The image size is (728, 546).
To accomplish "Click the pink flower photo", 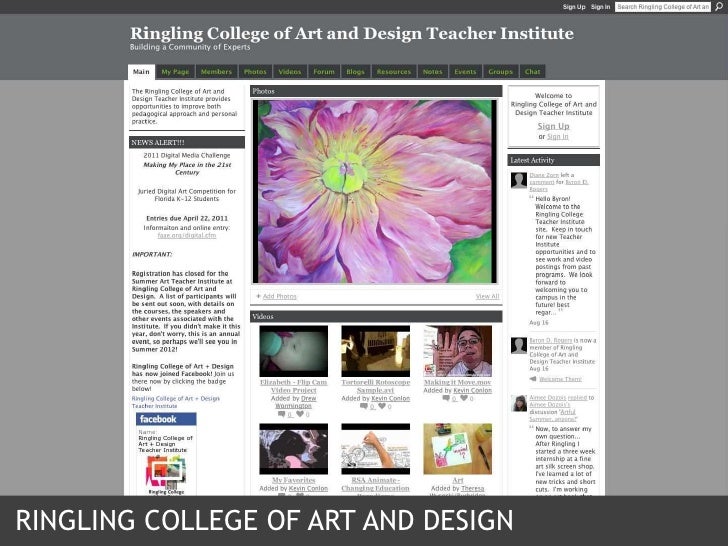I will [375, 191].
